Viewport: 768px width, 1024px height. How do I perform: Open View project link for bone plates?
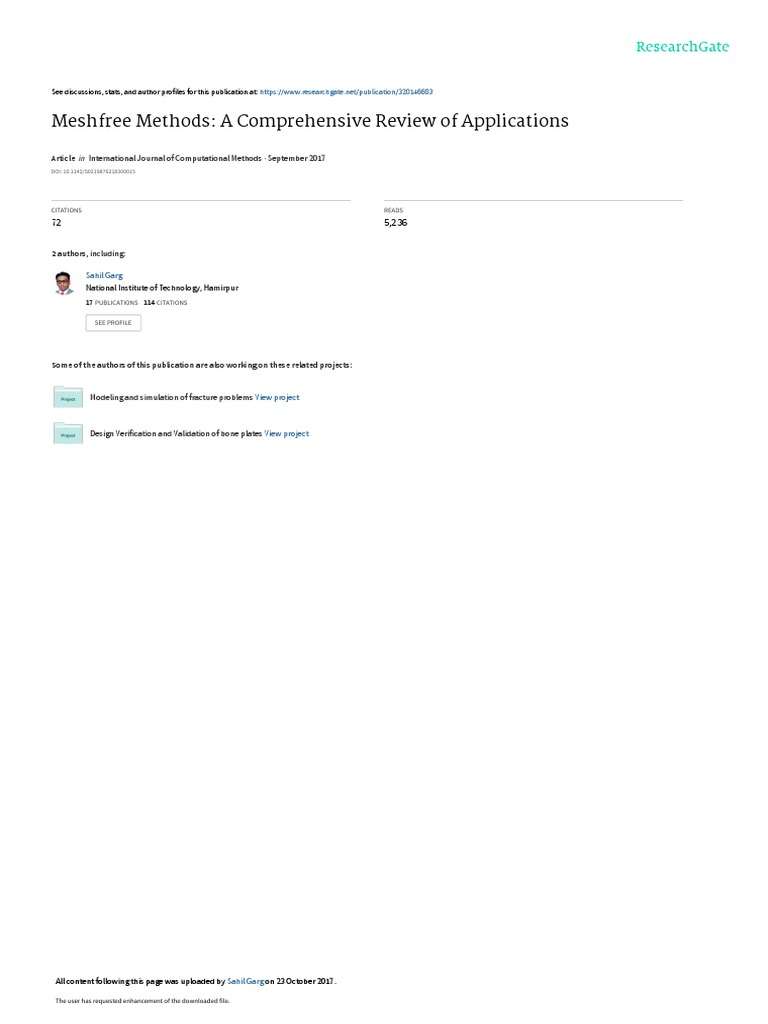(287, 433)
